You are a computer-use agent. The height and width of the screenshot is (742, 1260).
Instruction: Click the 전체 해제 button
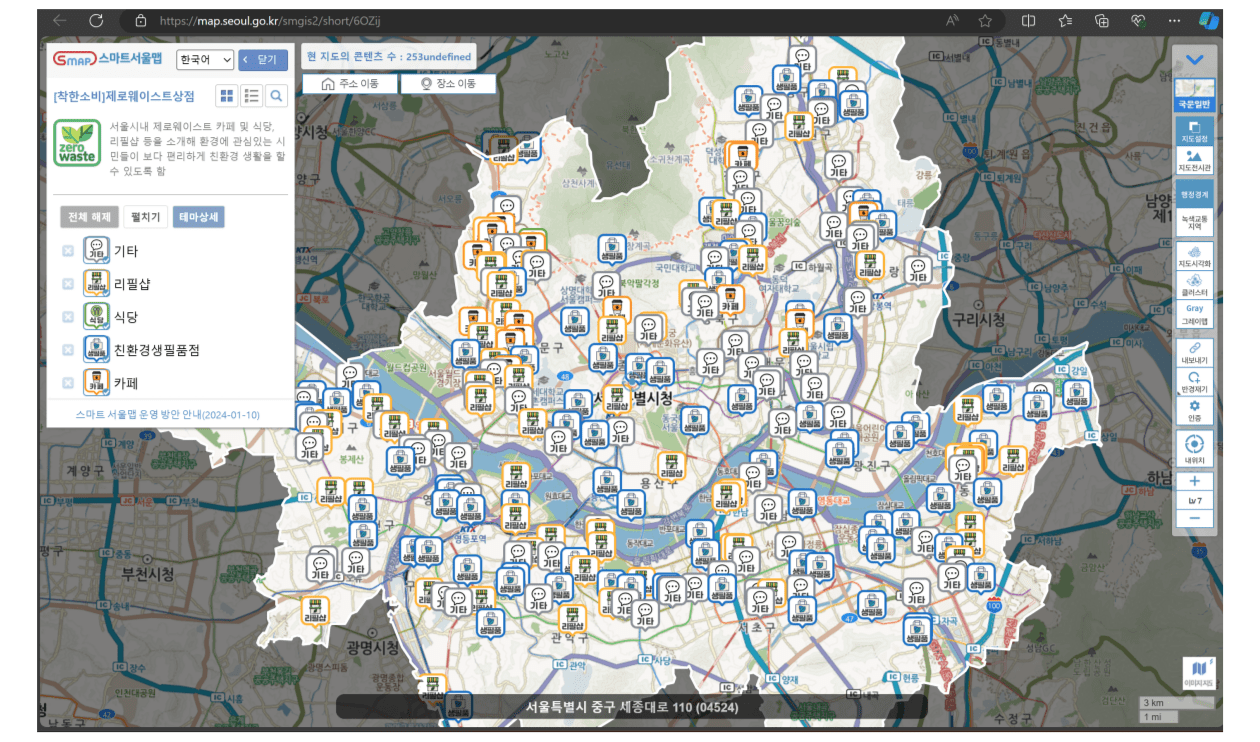88,217
